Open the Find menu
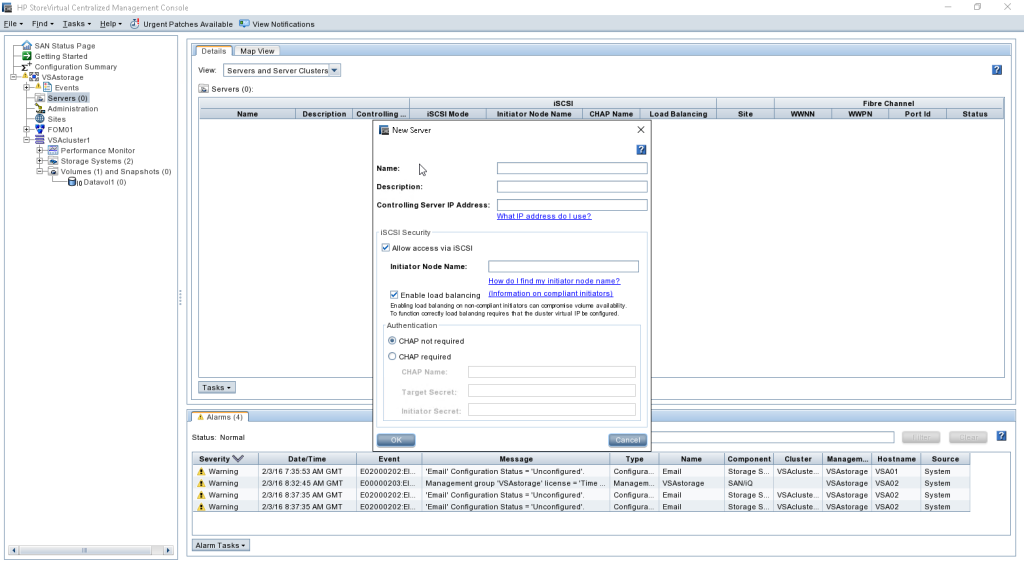This screenshot has width=1024, height=563. [42, 24]
